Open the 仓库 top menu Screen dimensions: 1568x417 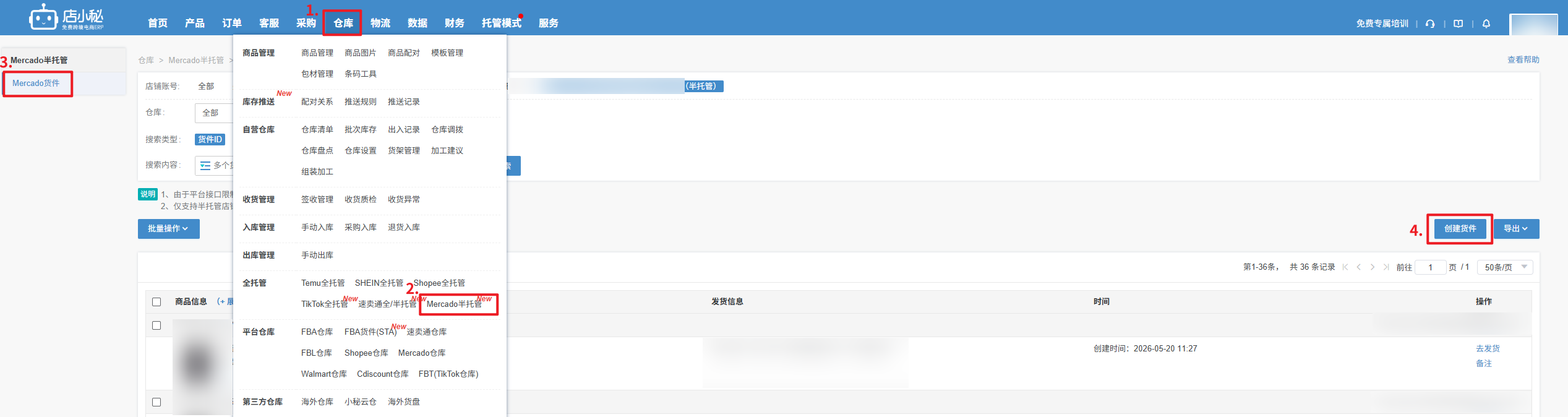click(x=343, y=23)
